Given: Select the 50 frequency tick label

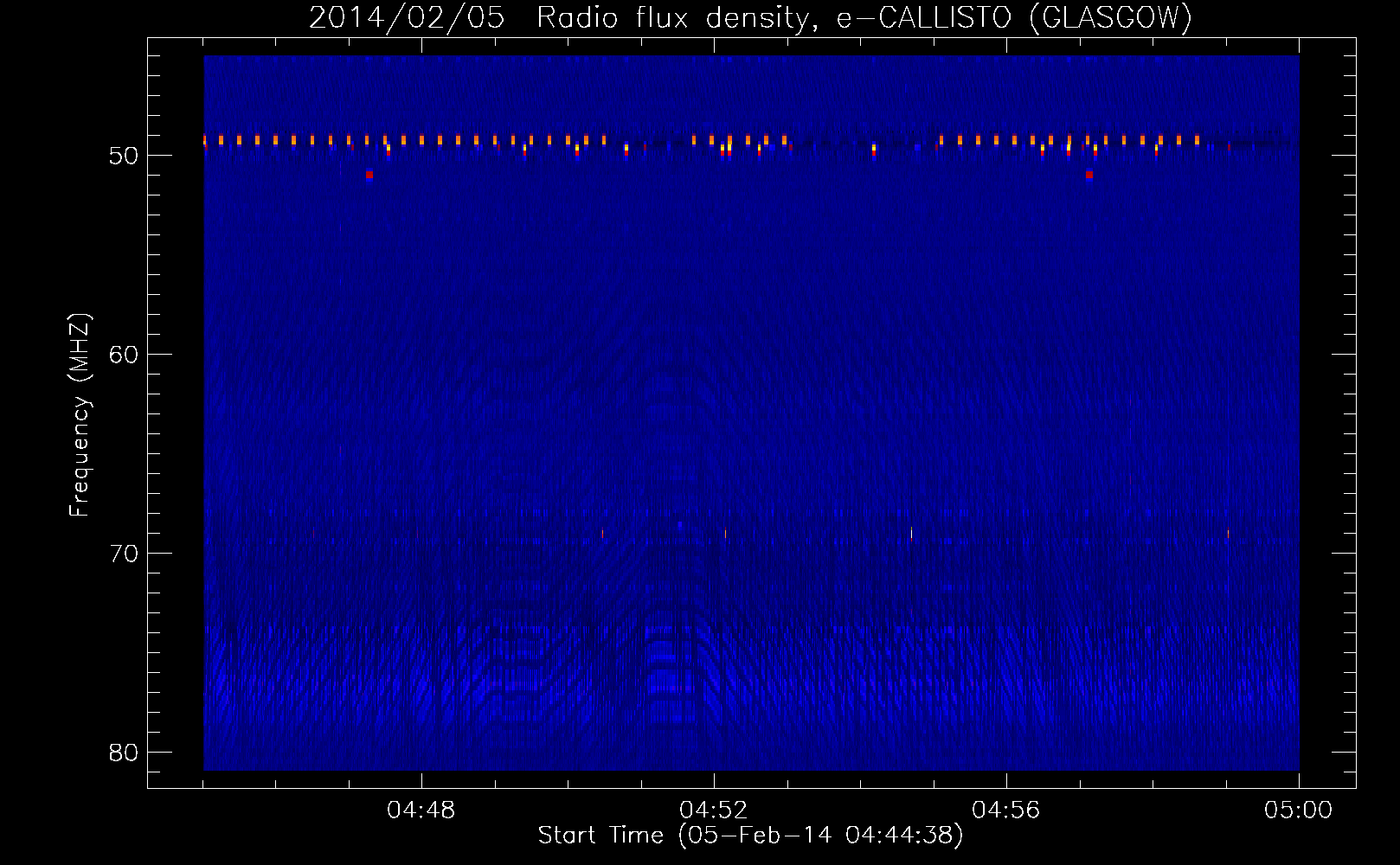Looking at the screenshot, I should 124,156.
